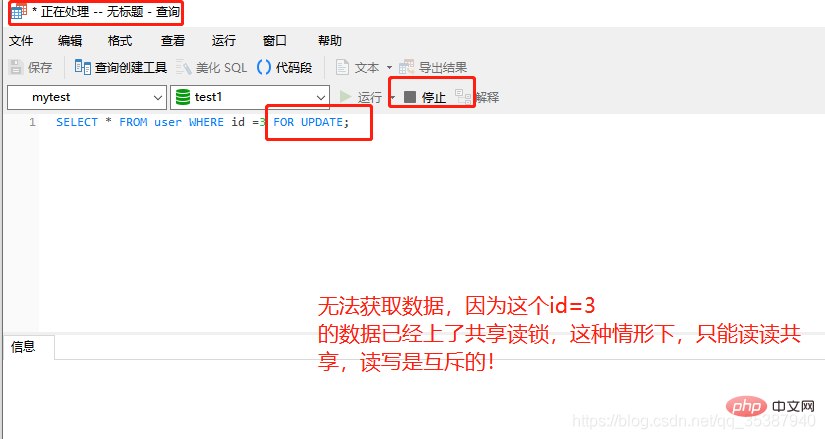Click Beautify SQL (美化 SQL) icon

(184, 67)
